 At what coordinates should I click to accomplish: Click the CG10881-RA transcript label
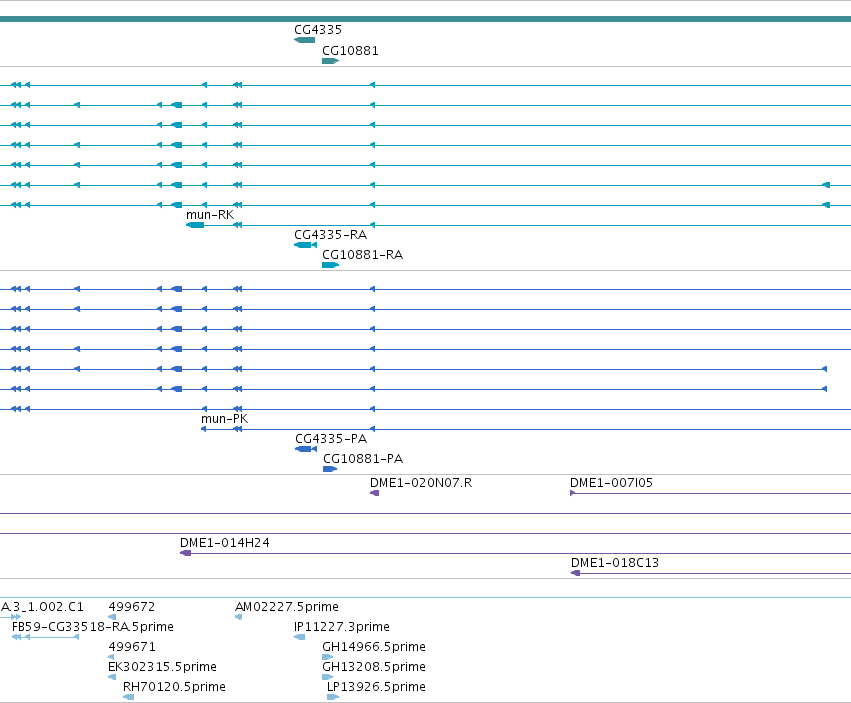coord(363,255)
